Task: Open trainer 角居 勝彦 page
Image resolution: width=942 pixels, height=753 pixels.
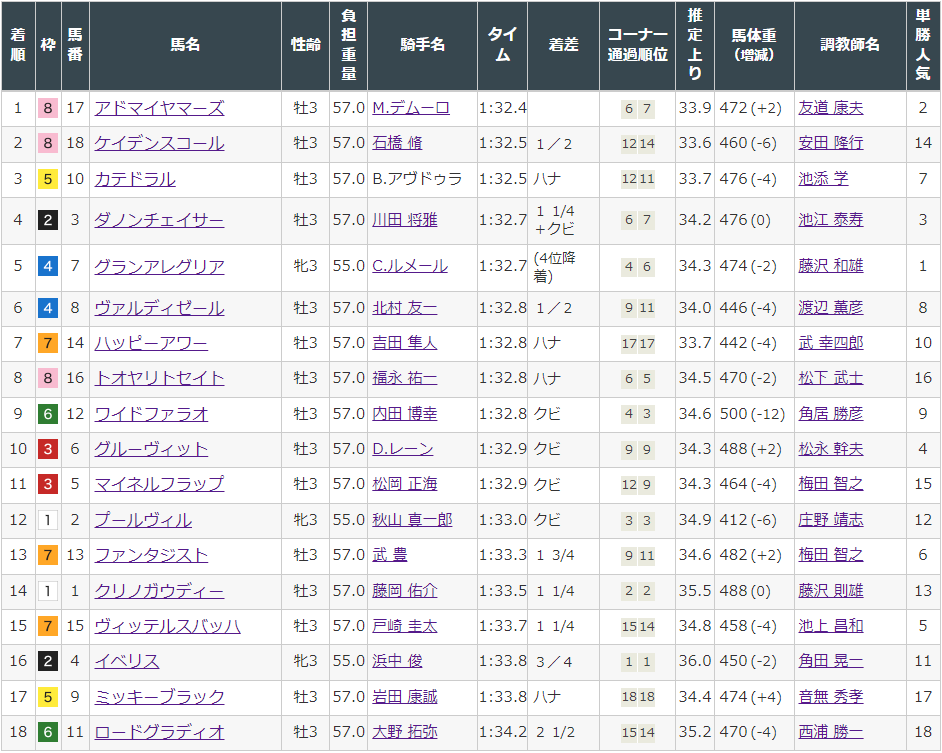Action: tap(831, 413)
